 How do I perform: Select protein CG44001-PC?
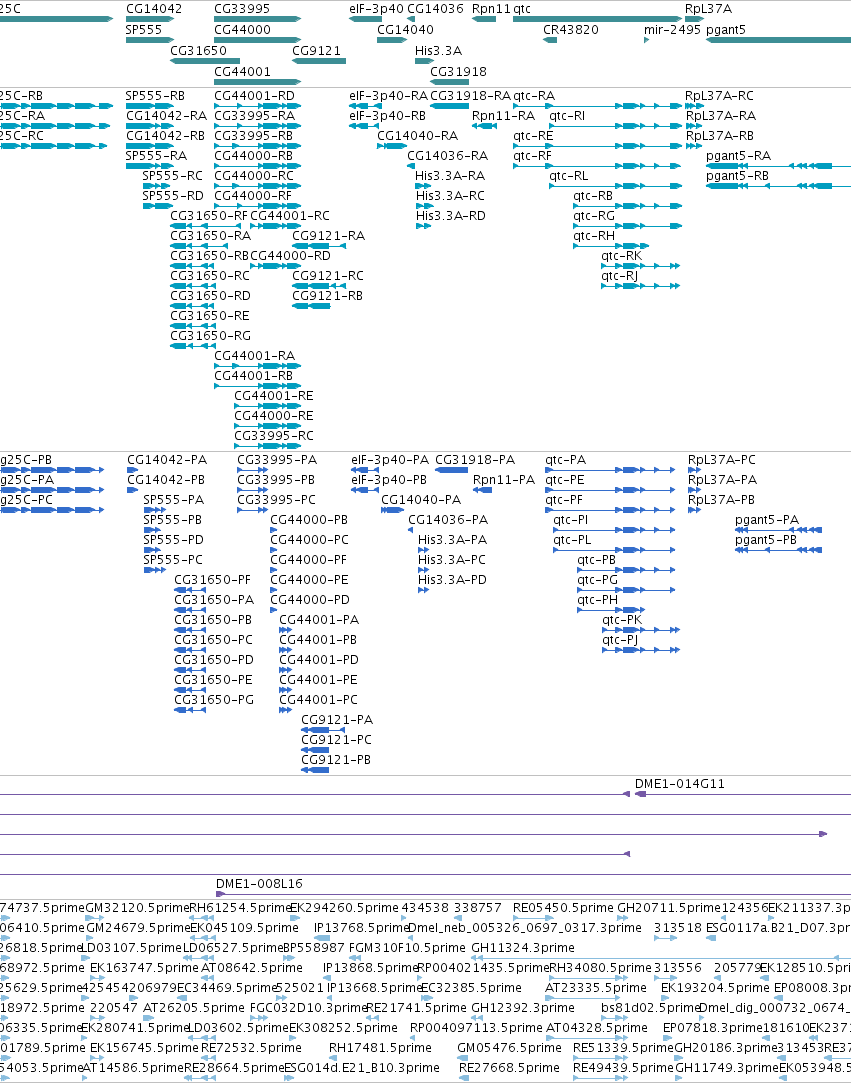click(x=318, y=700)
